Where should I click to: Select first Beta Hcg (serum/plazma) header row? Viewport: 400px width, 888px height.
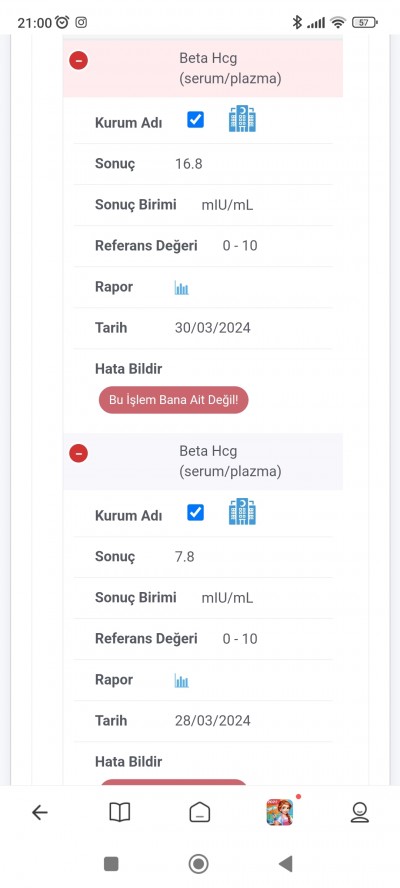coord(203,68)
